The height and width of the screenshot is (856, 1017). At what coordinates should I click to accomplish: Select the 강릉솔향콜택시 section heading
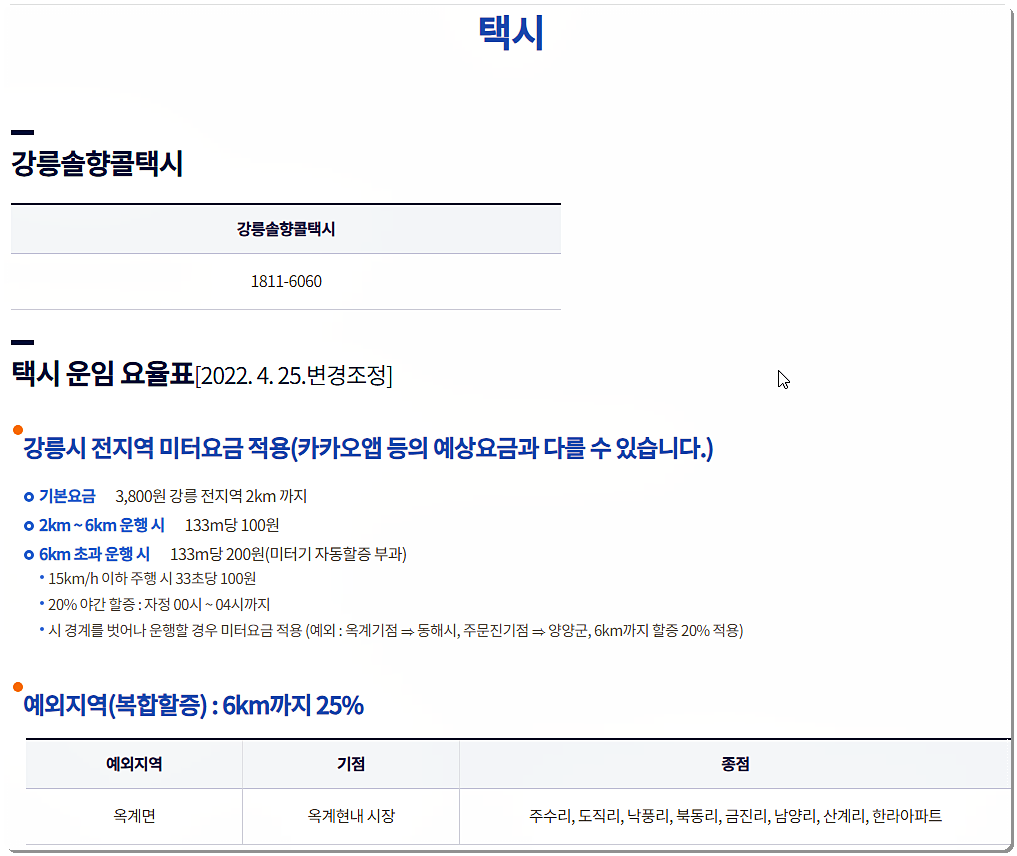pos(97,163)
